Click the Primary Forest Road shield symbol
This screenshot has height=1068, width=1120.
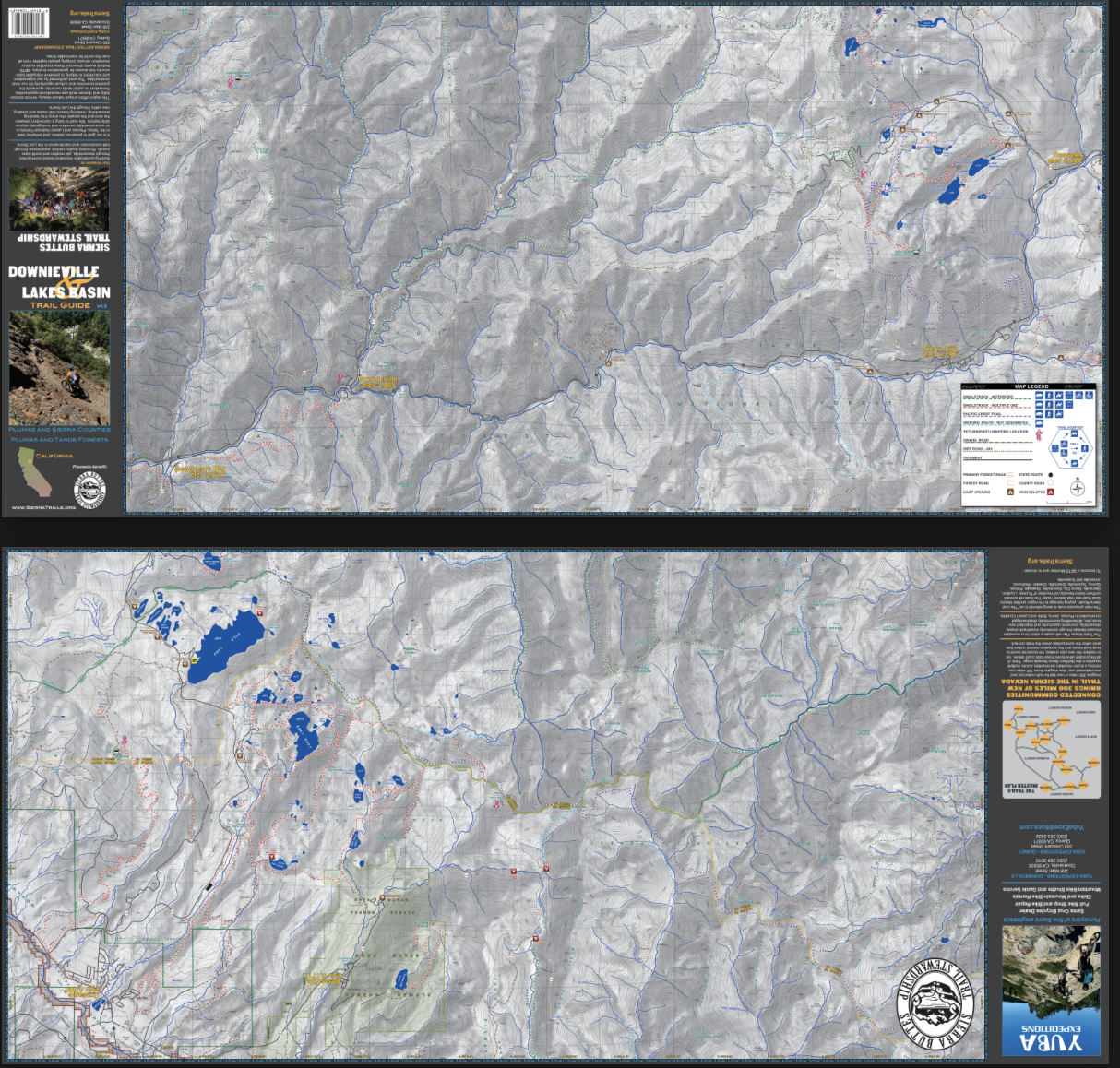[1010, 475]
